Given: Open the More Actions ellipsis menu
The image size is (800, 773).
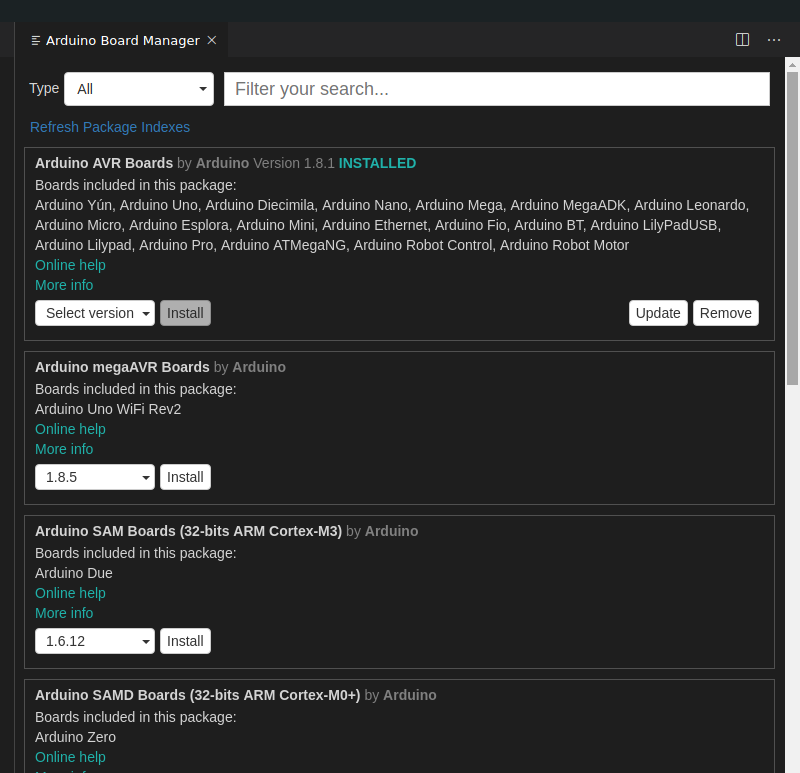Looking at the screenshot, I should coord(774,40).
